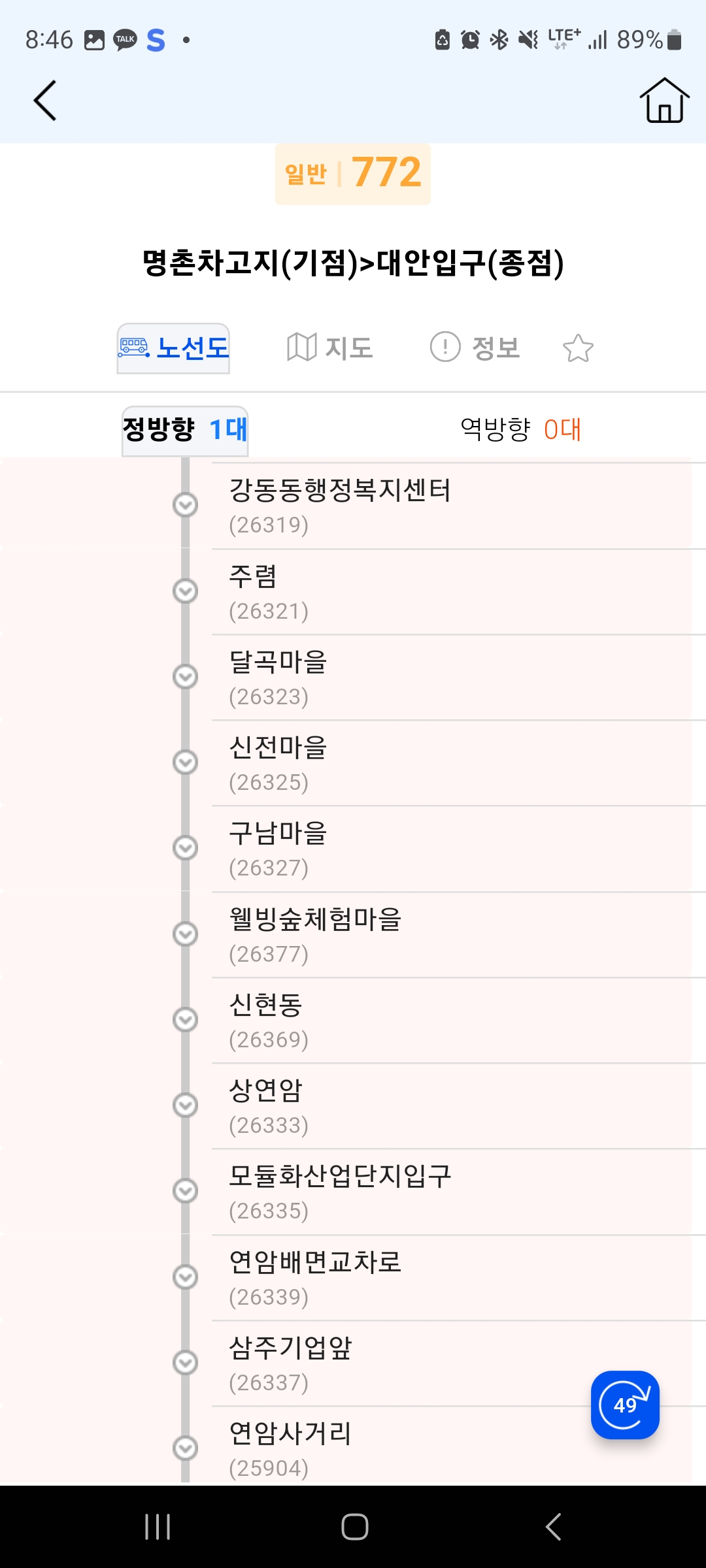Expand chevron beside 웰빙숲체험마을 stop
The height and width of the screenshot is (1568, 706).
click(186, 934)
